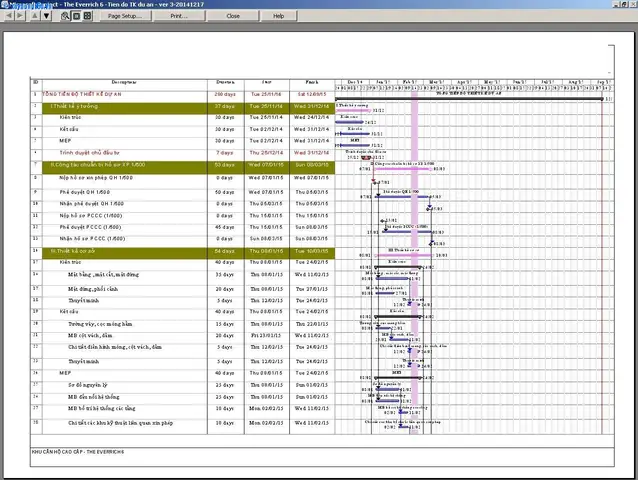
Task: Switch to One Page view
Action: click(x=76, y=16)
